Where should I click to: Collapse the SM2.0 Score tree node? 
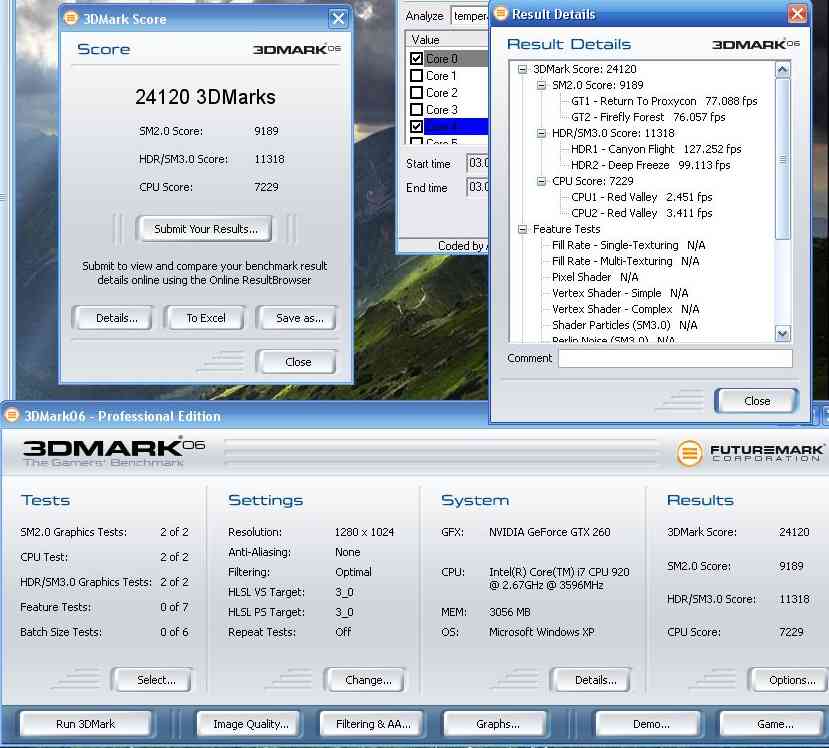pos(542,86)
